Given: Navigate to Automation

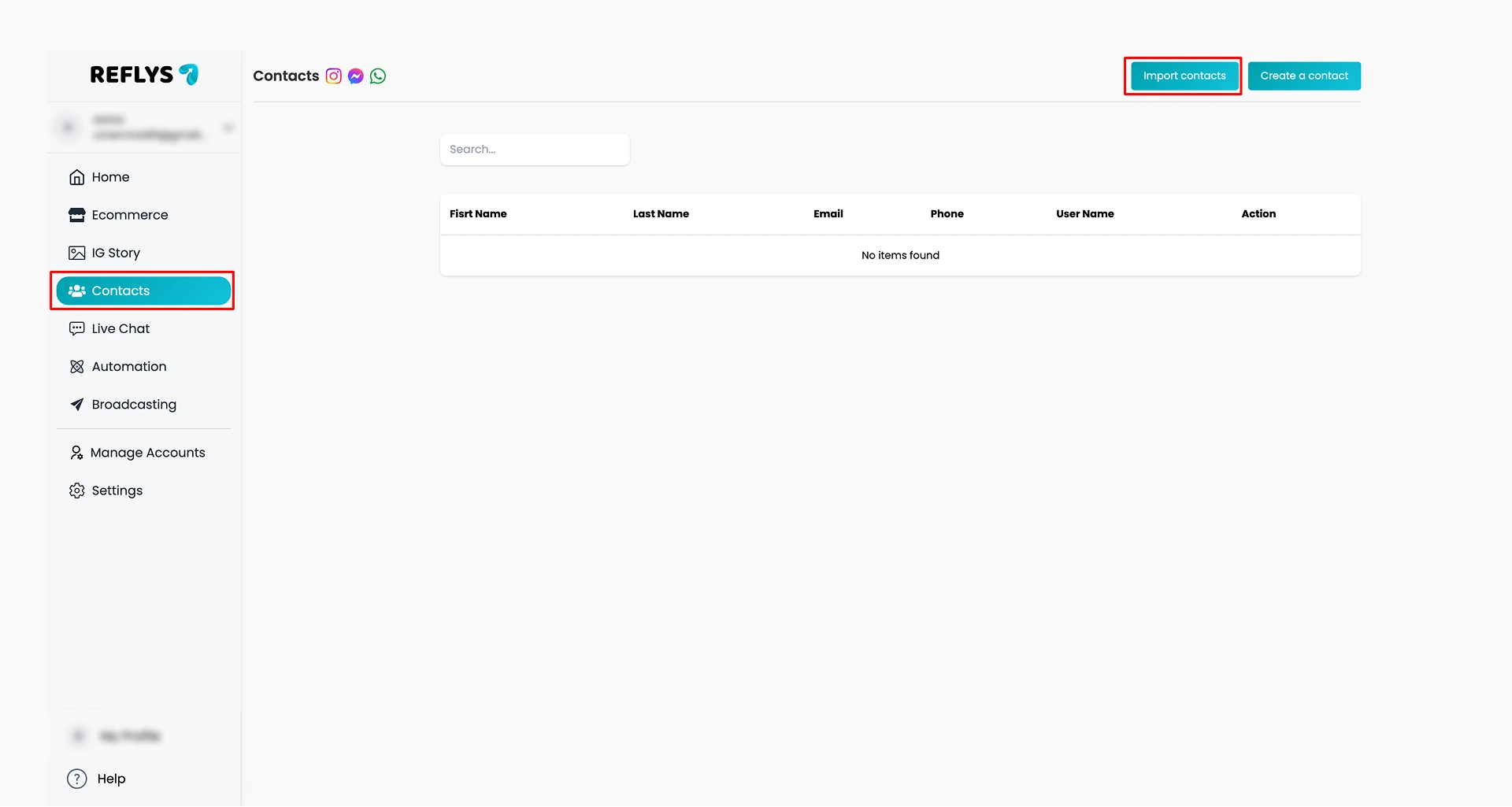Looking at the screenshot, I should click(143, 366).
